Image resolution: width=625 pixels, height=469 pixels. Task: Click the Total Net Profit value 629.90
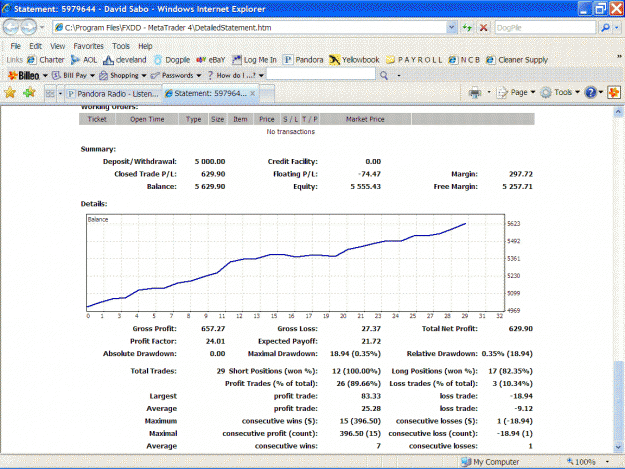tap(521, 329)
